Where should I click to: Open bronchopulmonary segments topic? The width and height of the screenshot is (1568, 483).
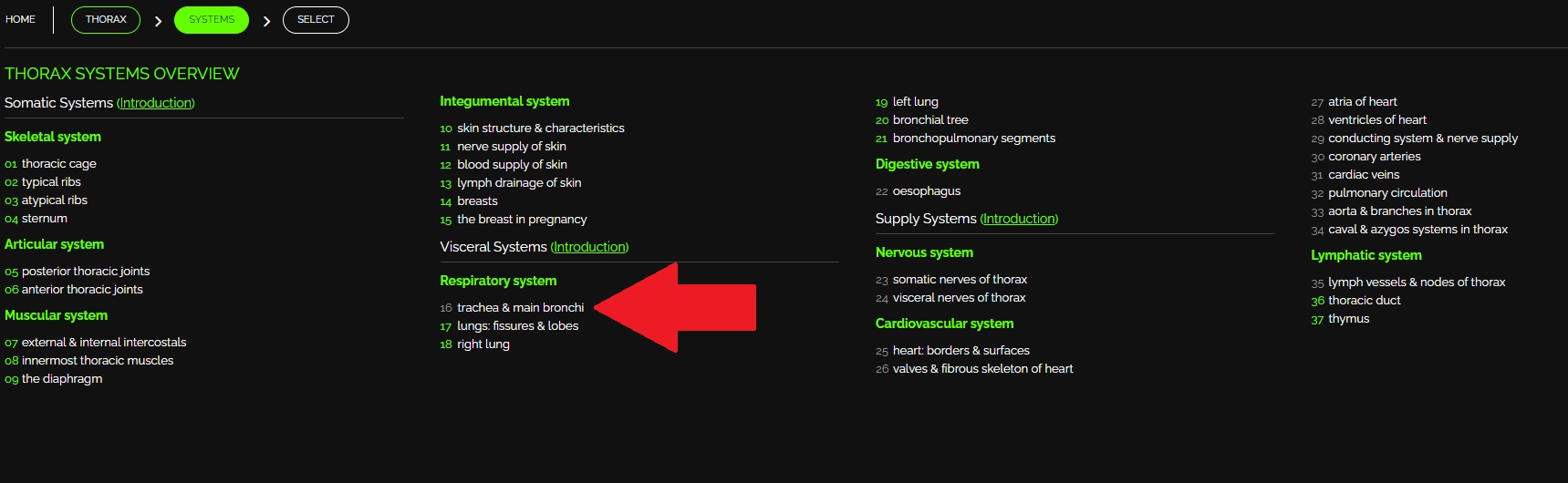tap(973, 139)
